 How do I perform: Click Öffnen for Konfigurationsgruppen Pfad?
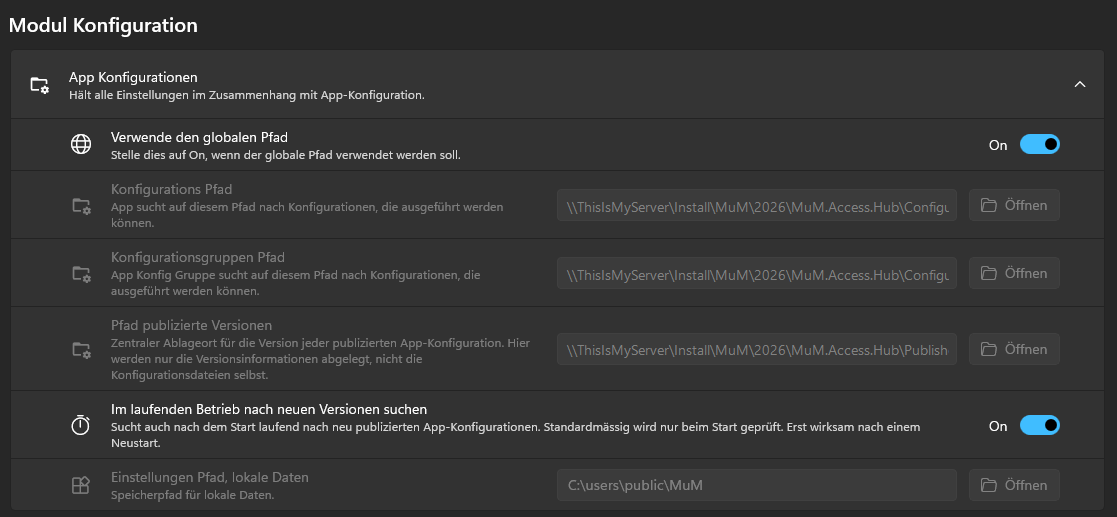coord(1014,273)
